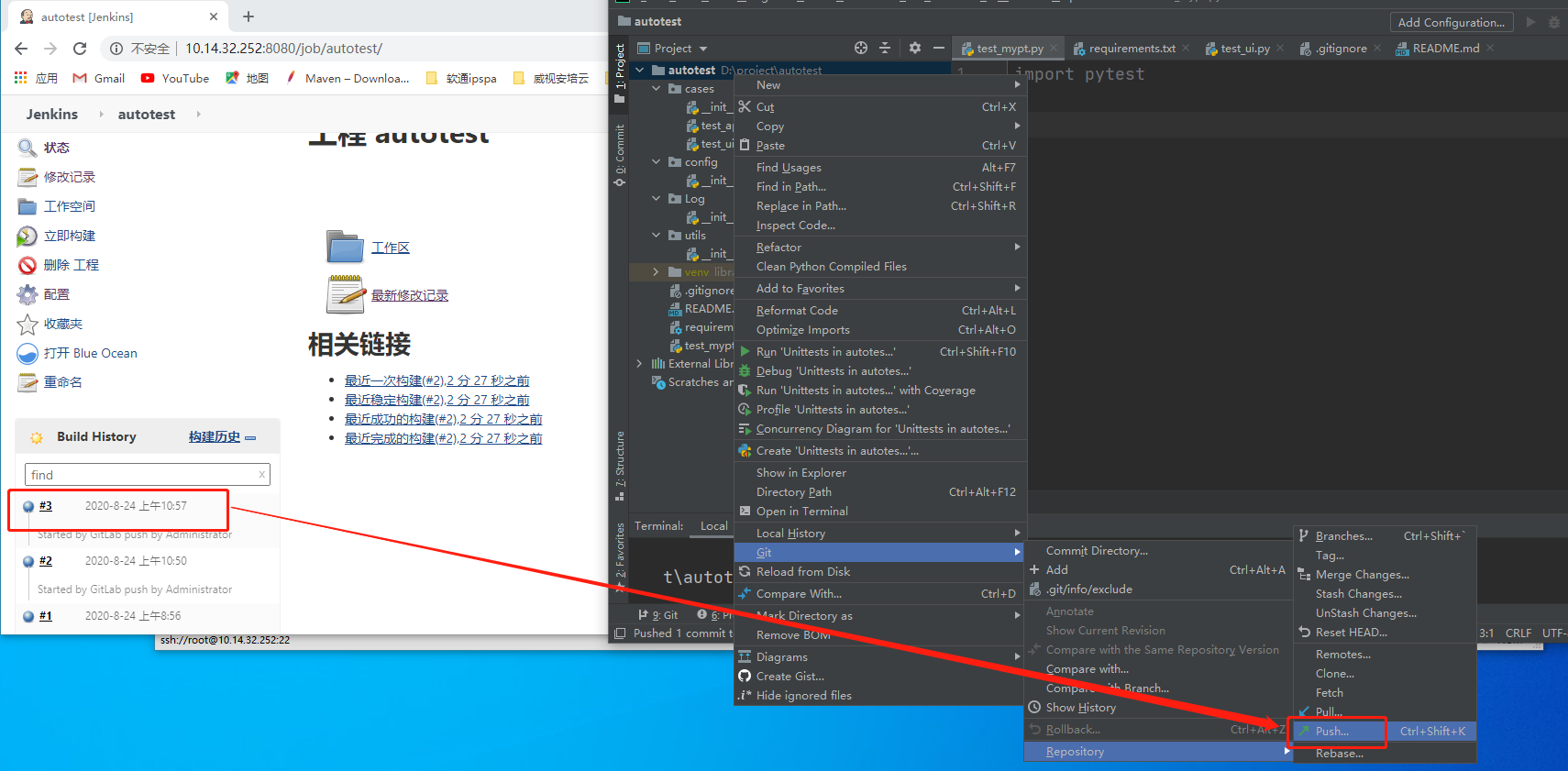This screenshot has height=771, width=1568.
Task: Hide the Project panel with the minus icon
Action: [x=938, y=48]
